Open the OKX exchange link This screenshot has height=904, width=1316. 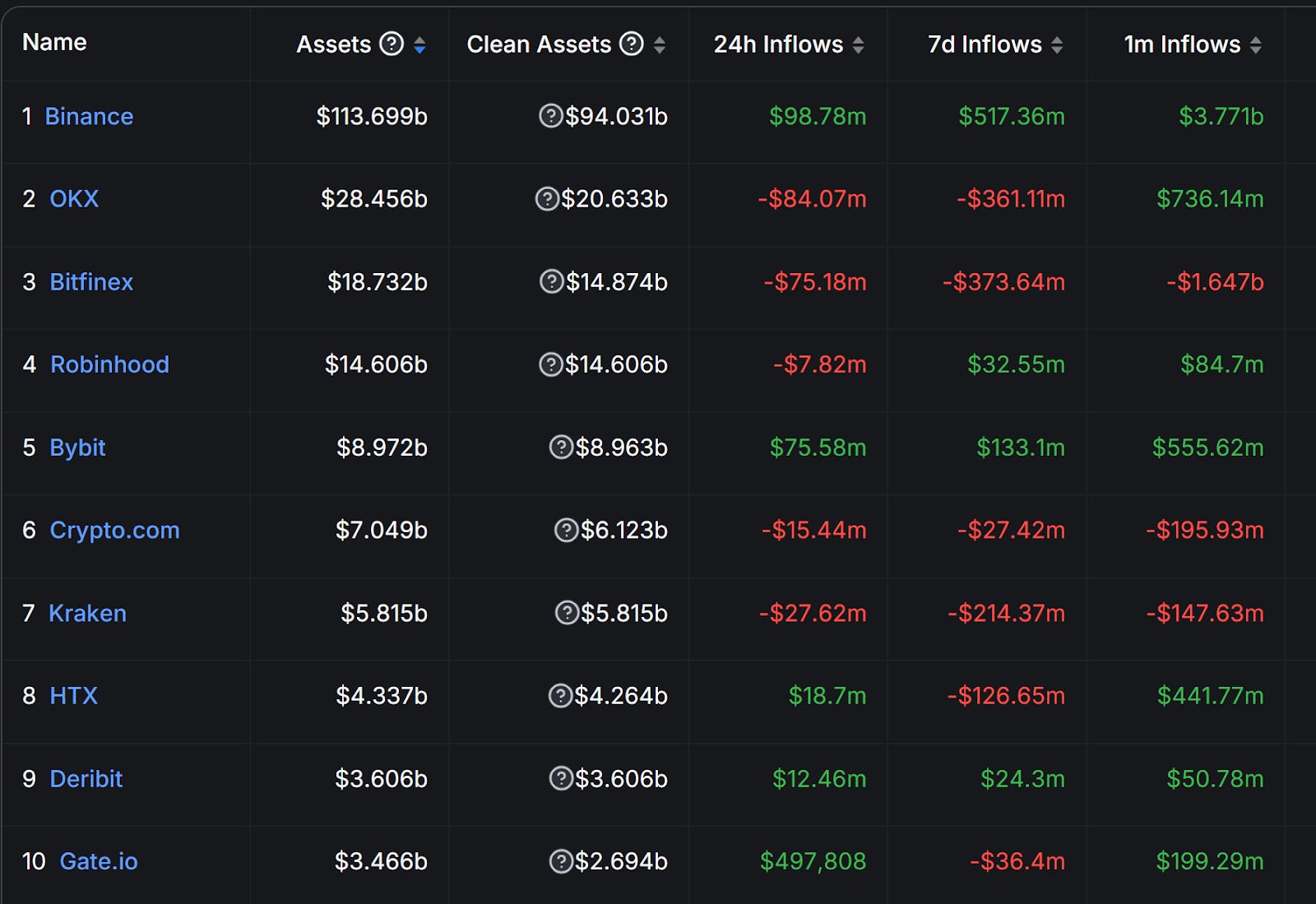click(74, 198)
